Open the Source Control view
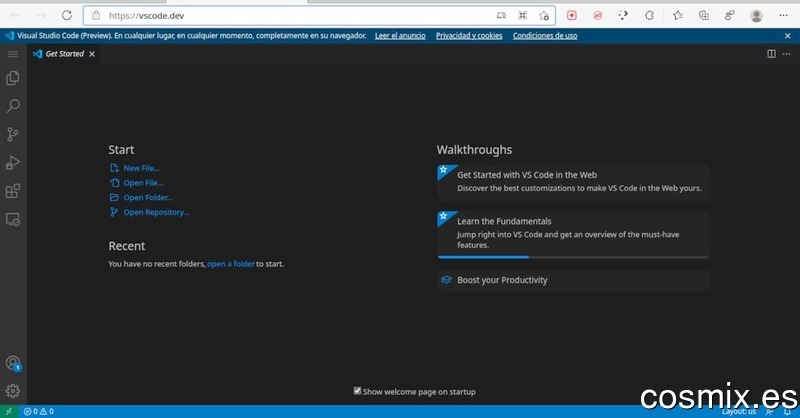Screen dimensions: 800x418 13,134
